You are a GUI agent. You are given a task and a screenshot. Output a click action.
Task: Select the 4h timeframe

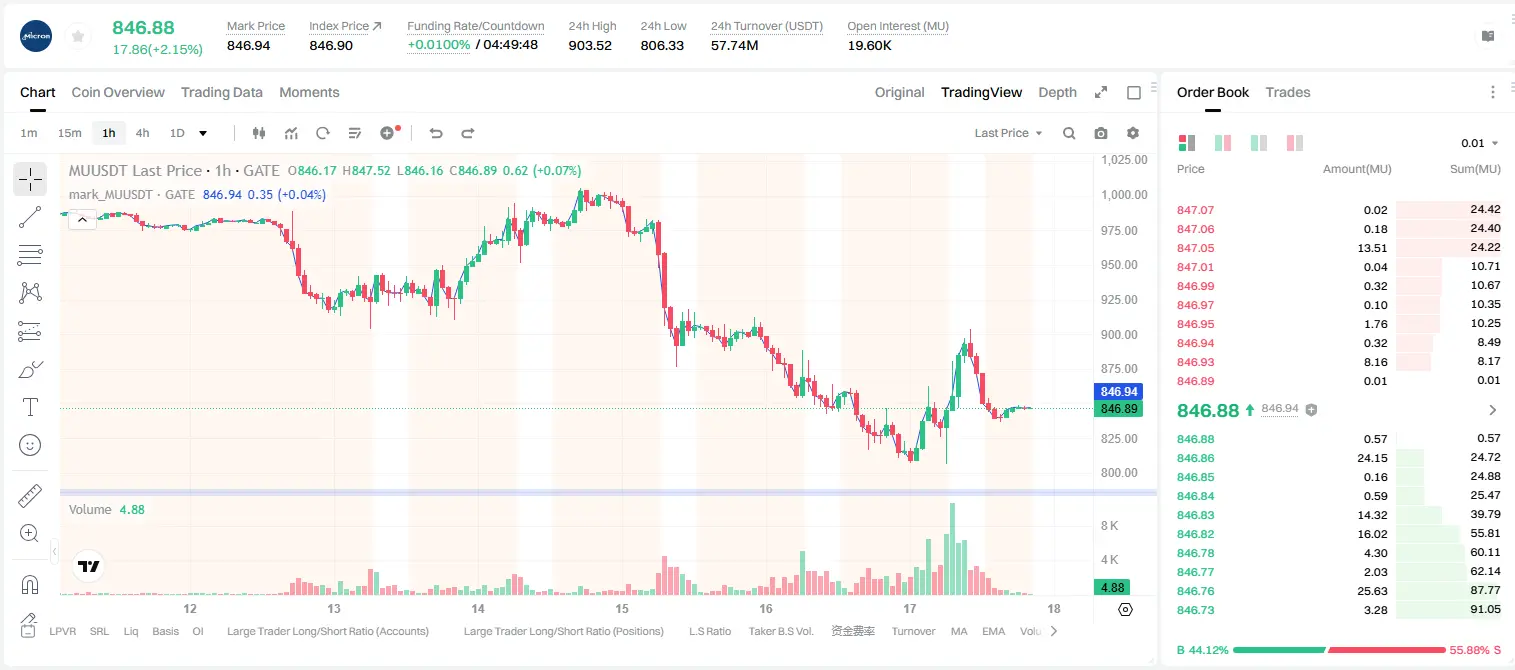tap(142, 133)
